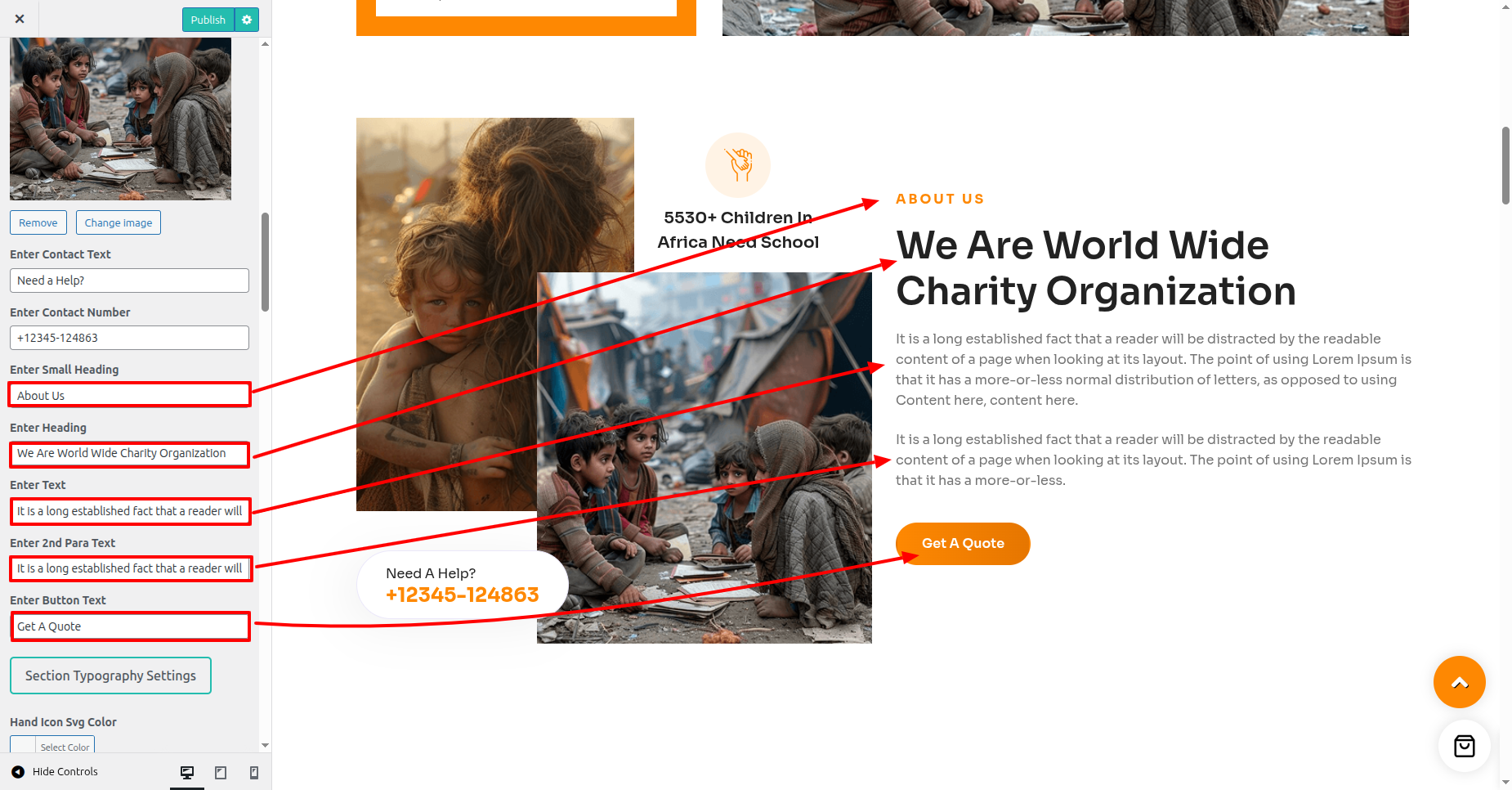This screenshot has width=1512, height=790.
Task: Open publish settings gear icon
Action: click(247, 20)
